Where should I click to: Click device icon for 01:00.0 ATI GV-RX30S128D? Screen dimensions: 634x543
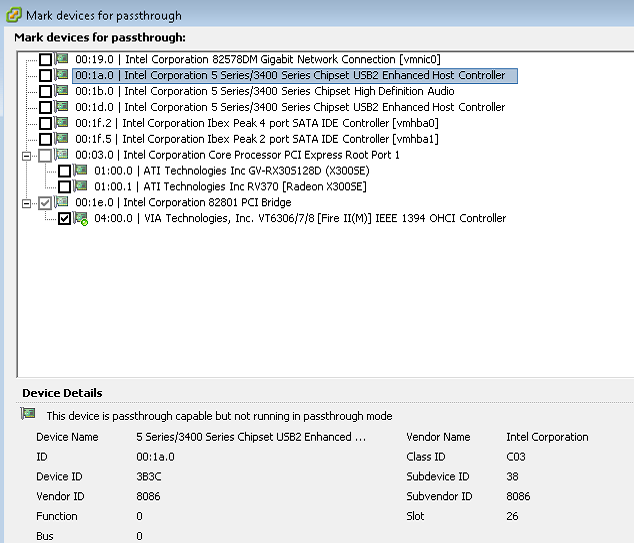80,170
